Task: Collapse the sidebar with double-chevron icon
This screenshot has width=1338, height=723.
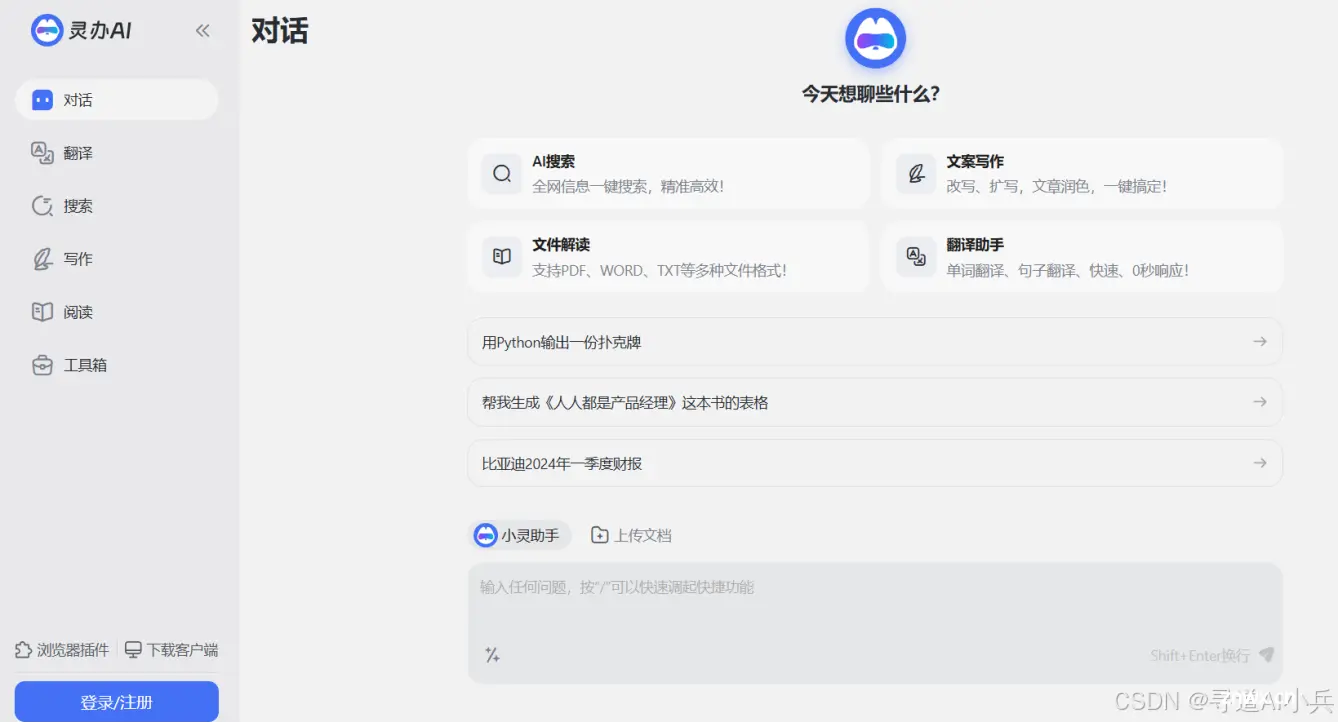Action: tap(203, 31)
